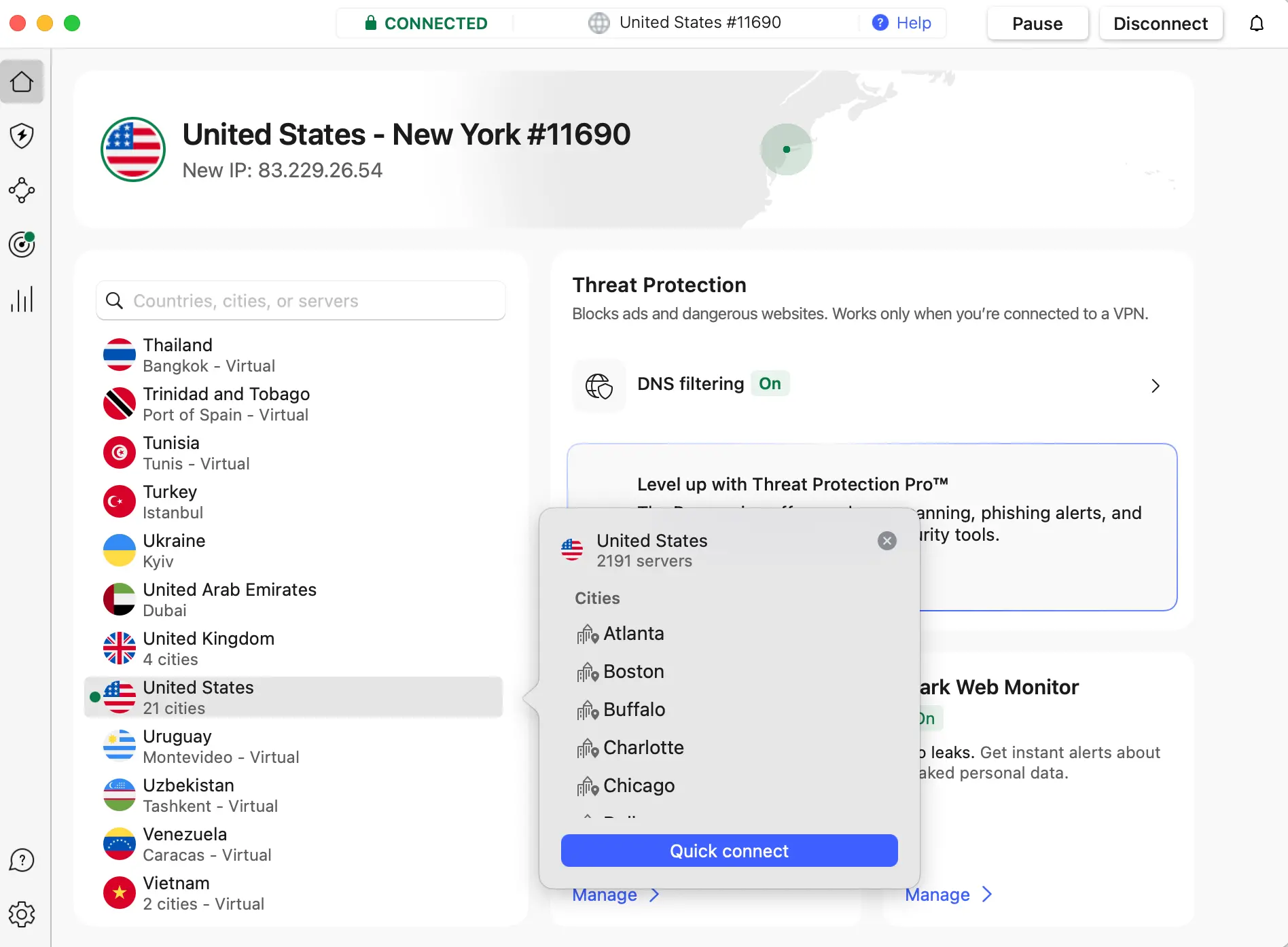
Task: Open Threat Protection shield icon in sidebar
Action: click(22, 136)
